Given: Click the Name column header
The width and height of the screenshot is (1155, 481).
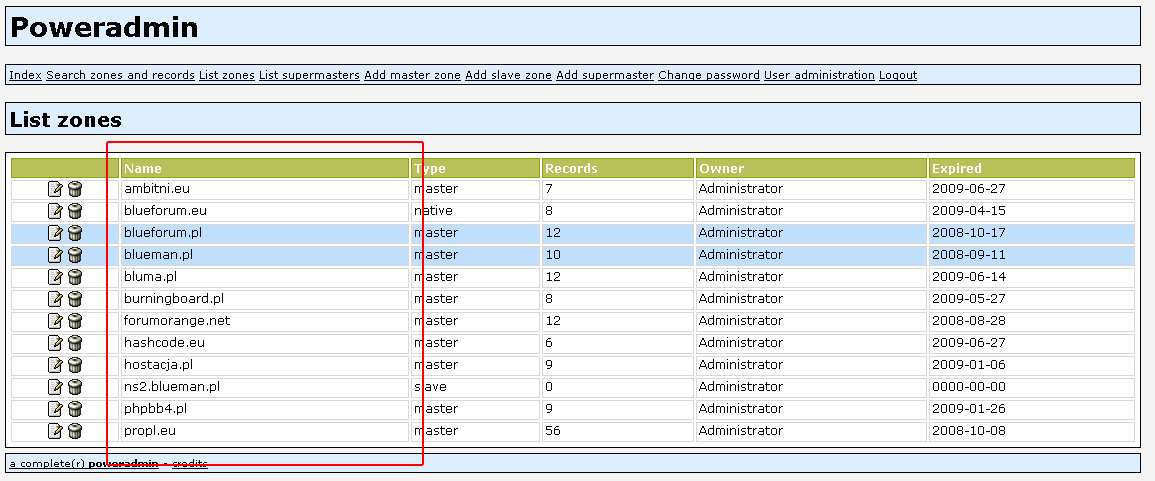Looking at the screenshot, I should [264, 169].
